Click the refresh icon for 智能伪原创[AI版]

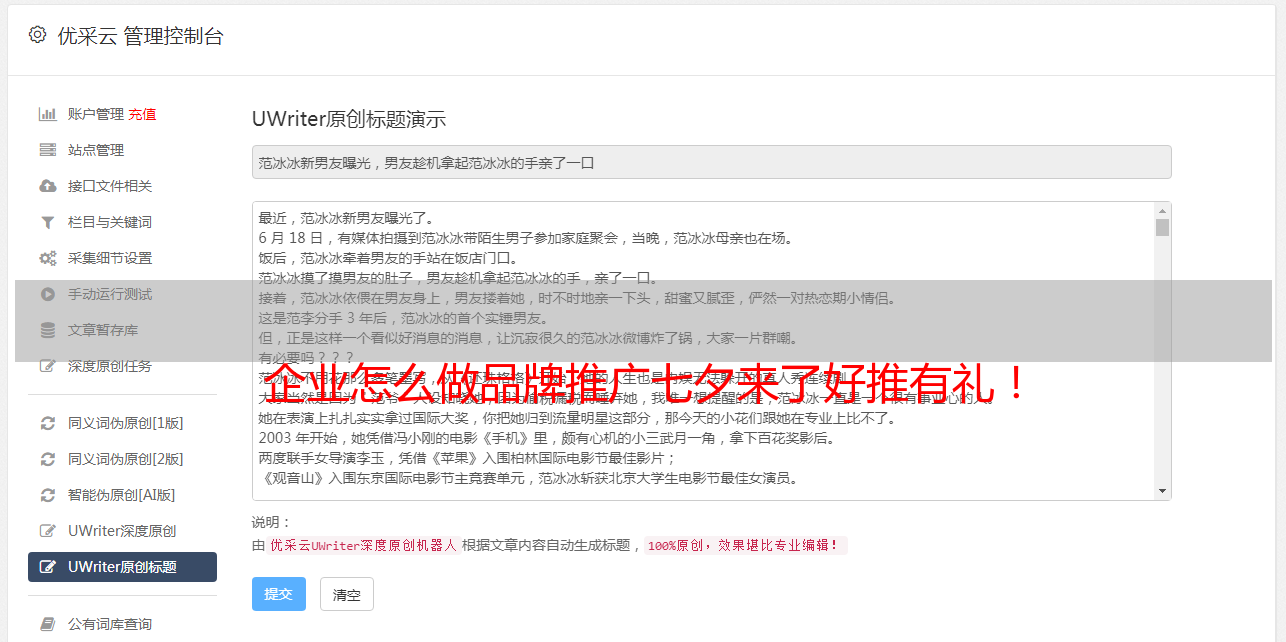47,495
